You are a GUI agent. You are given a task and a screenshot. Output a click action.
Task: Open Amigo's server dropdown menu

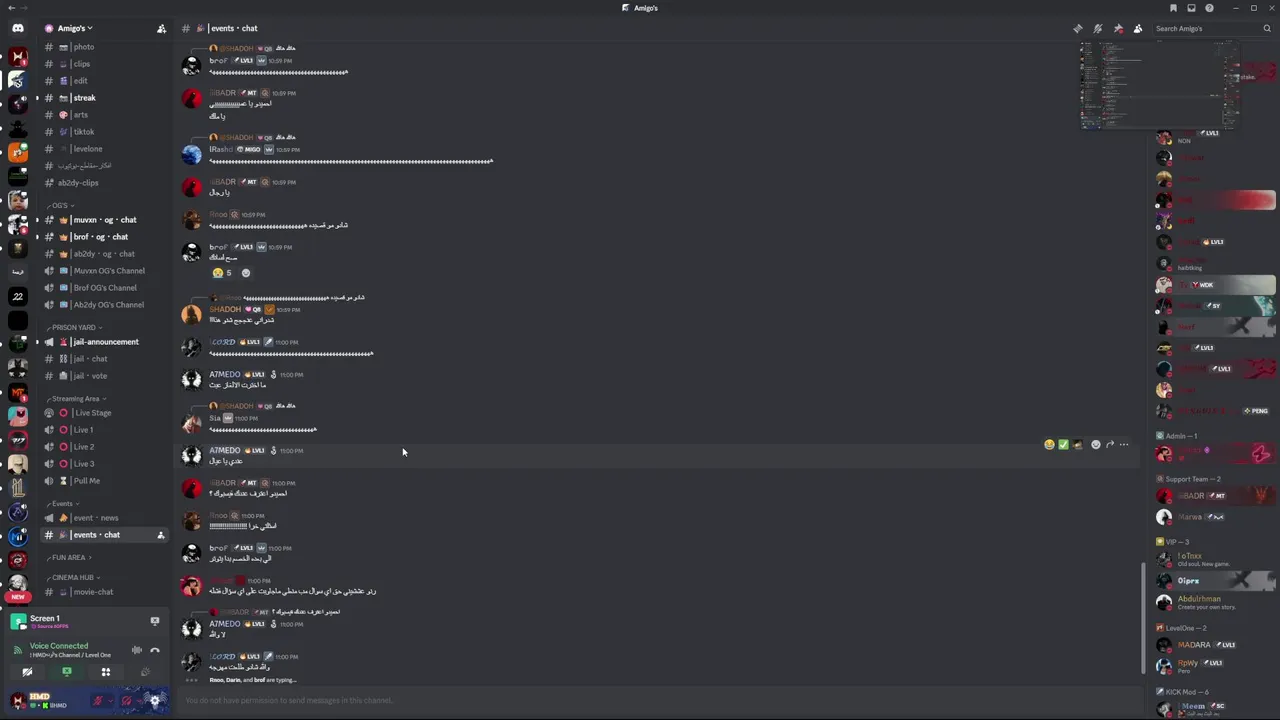pyautogui.click(x=77, y=28)
